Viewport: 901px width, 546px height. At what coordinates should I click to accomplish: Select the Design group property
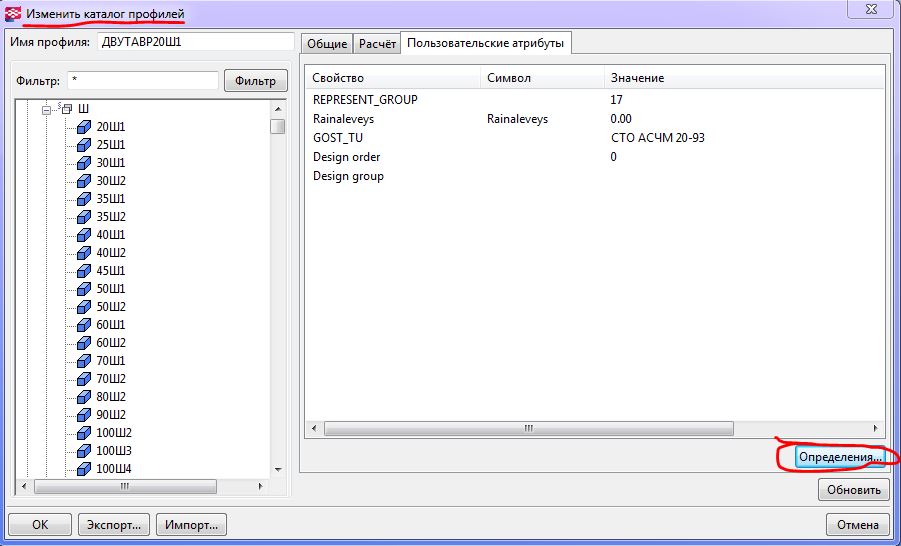(348, 176)
